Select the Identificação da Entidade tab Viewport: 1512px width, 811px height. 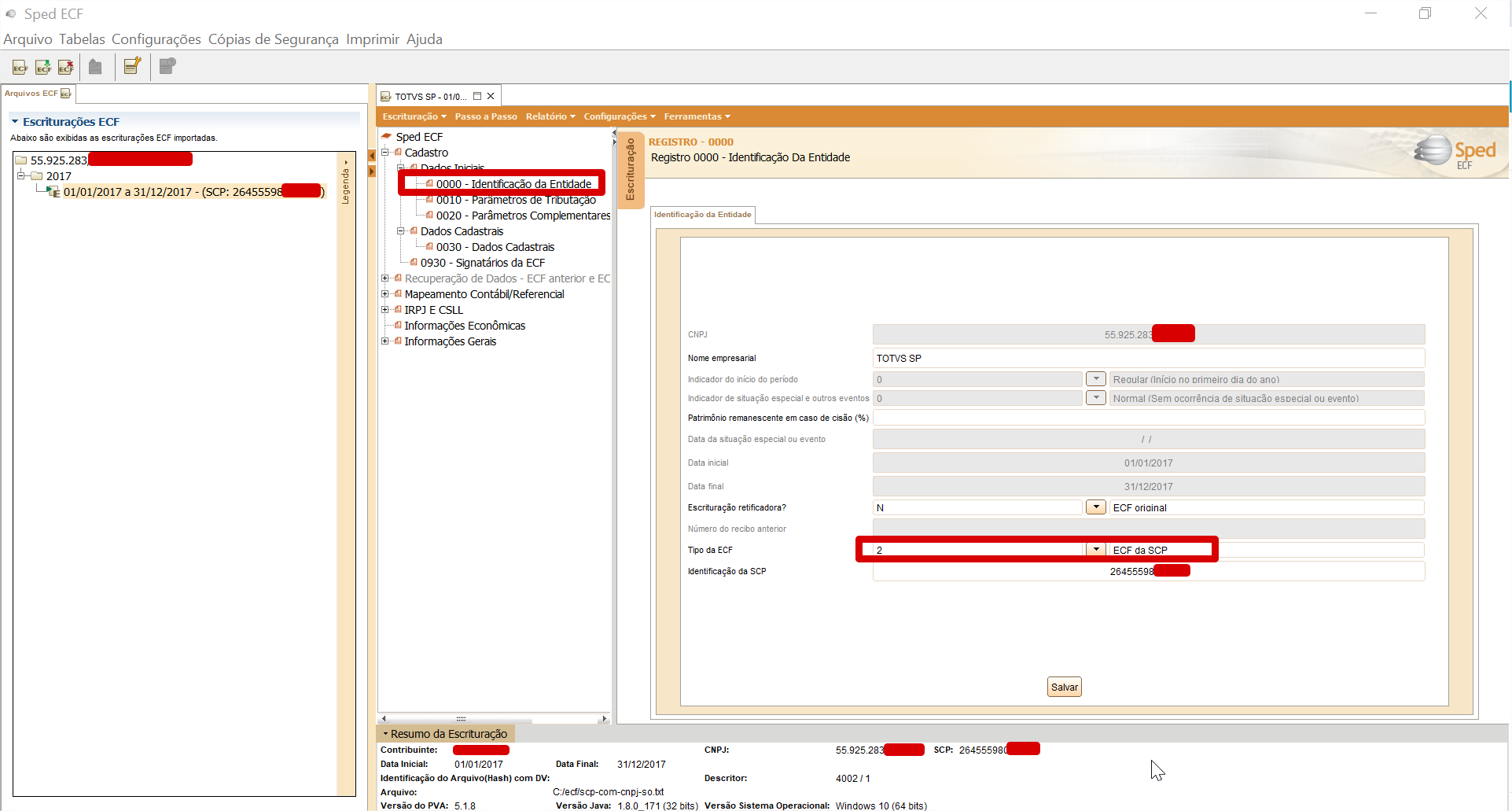coord(703,215)
